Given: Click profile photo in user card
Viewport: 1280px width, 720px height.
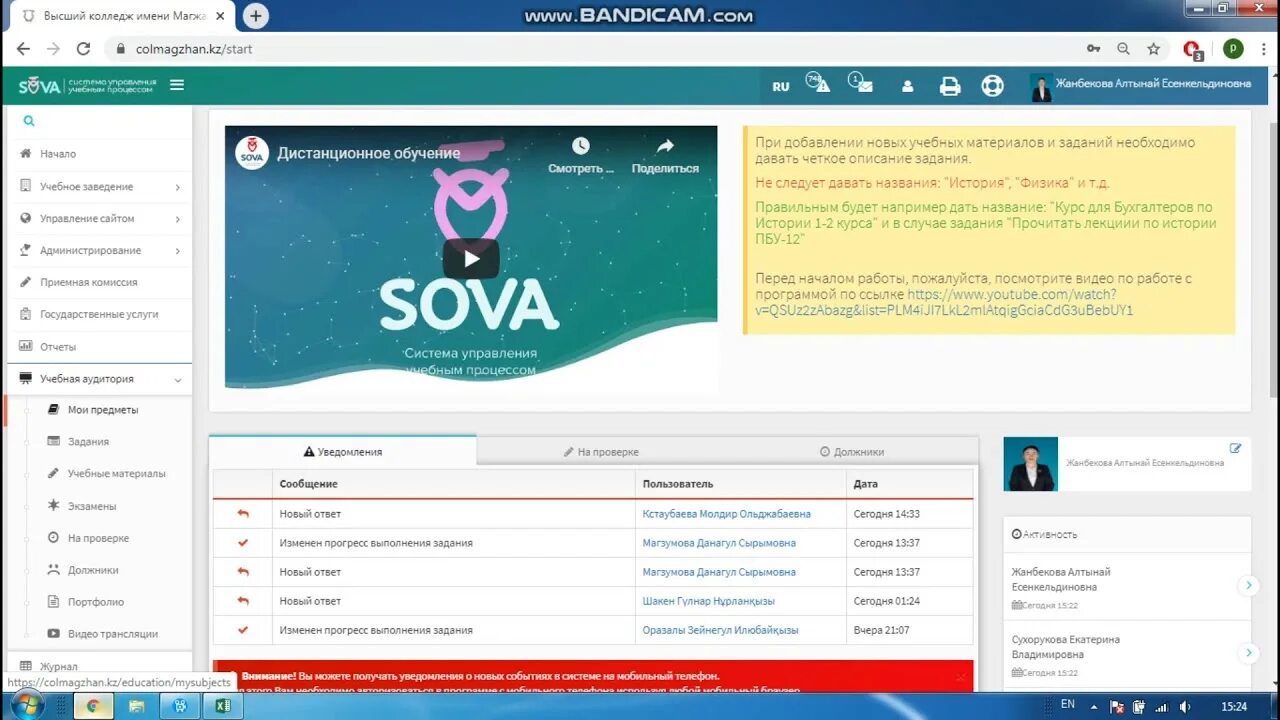Looking at the screenshot, I should (1031, 464).
